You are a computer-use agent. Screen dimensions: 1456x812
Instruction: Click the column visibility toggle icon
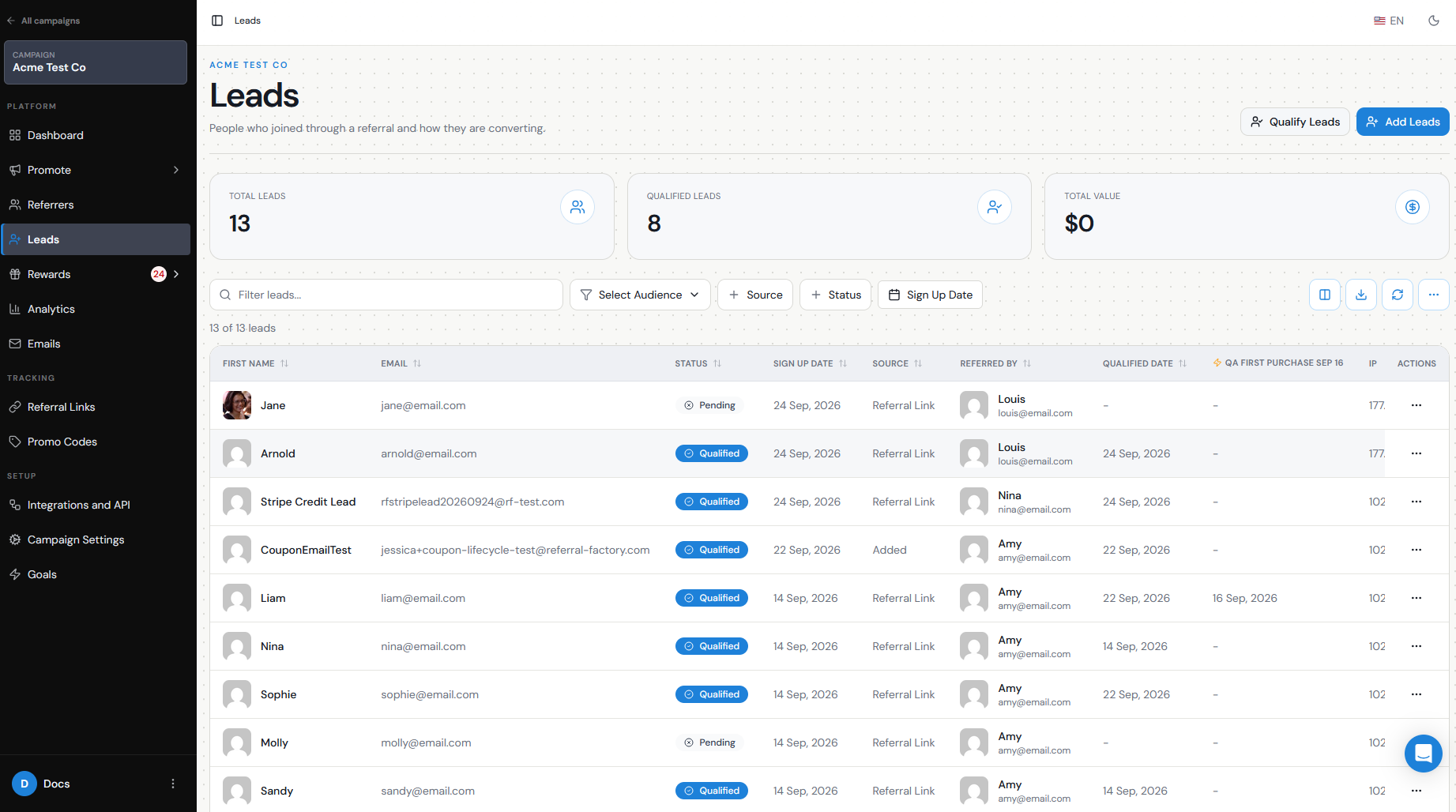1325,295
